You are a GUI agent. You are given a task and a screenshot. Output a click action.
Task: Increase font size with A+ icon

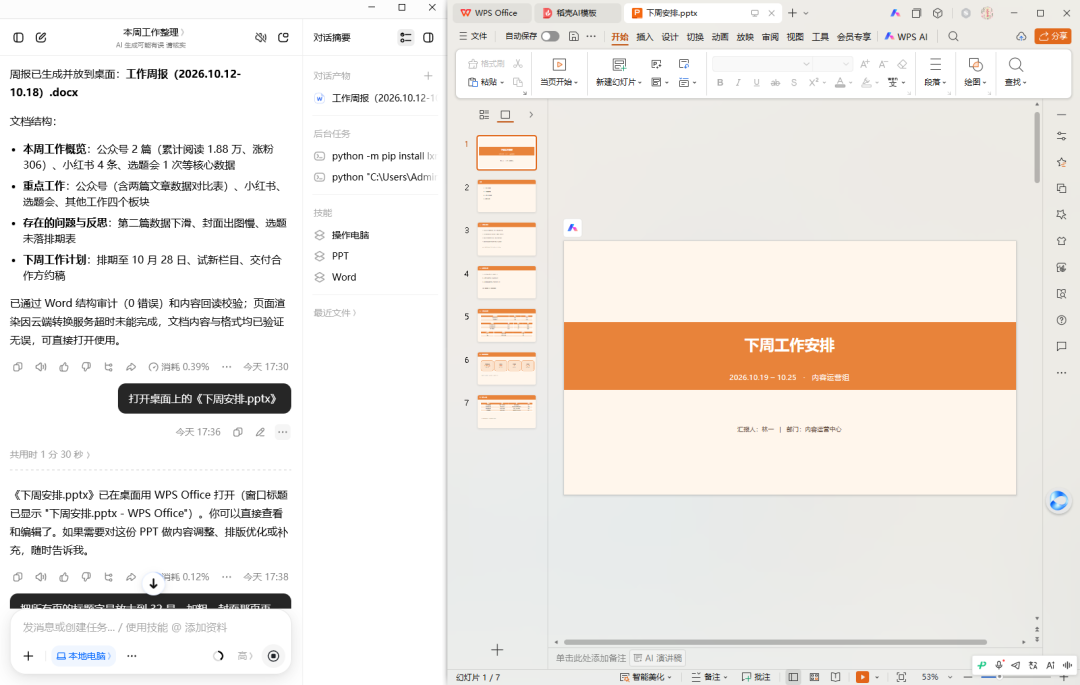(x=864, y=64)
